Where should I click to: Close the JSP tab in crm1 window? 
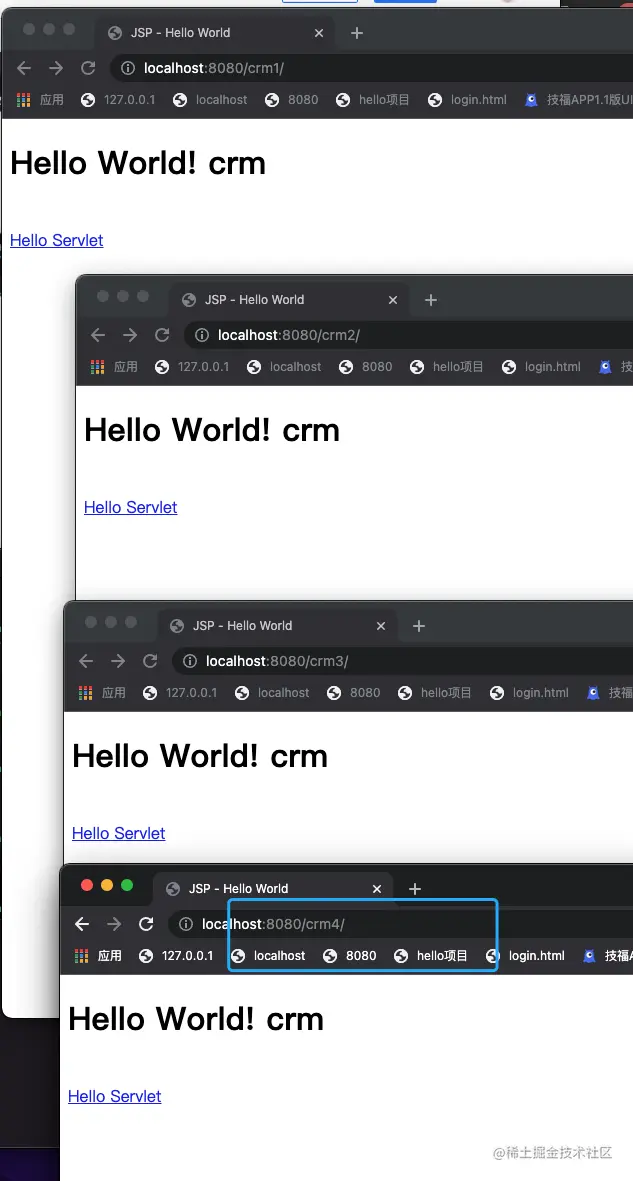pyautogui.click(x=319, y=33)
